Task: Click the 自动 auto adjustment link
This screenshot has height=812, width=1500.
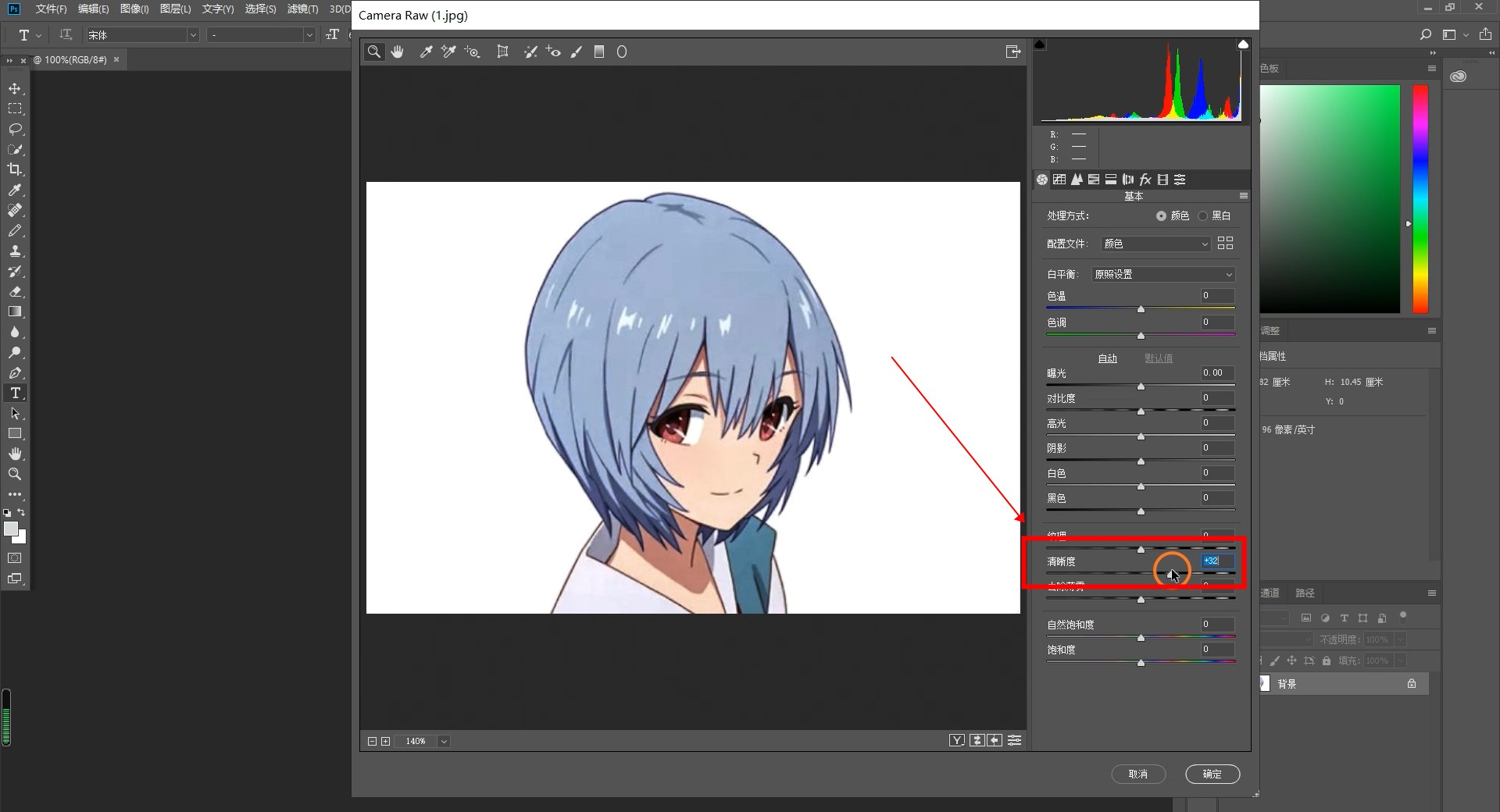Action: pos(1108,358)
